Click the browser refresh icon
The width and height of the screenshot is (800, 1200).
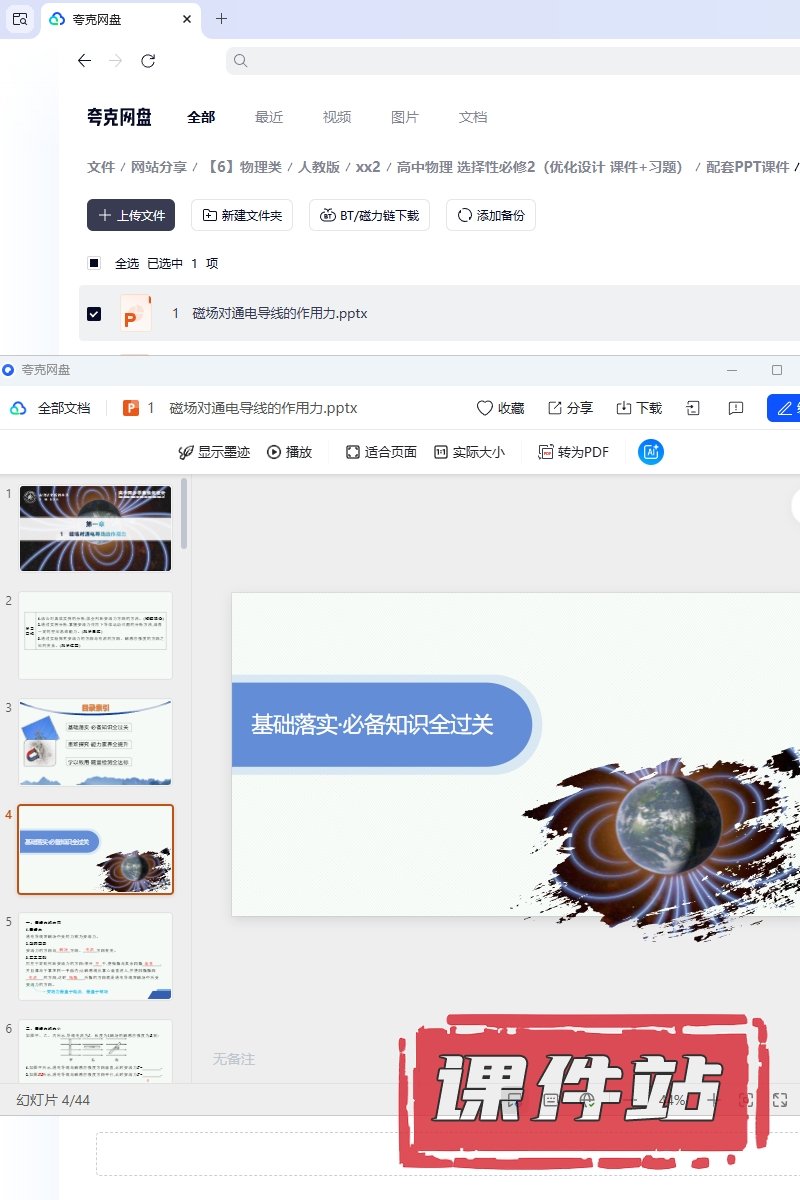click(148, 61)
